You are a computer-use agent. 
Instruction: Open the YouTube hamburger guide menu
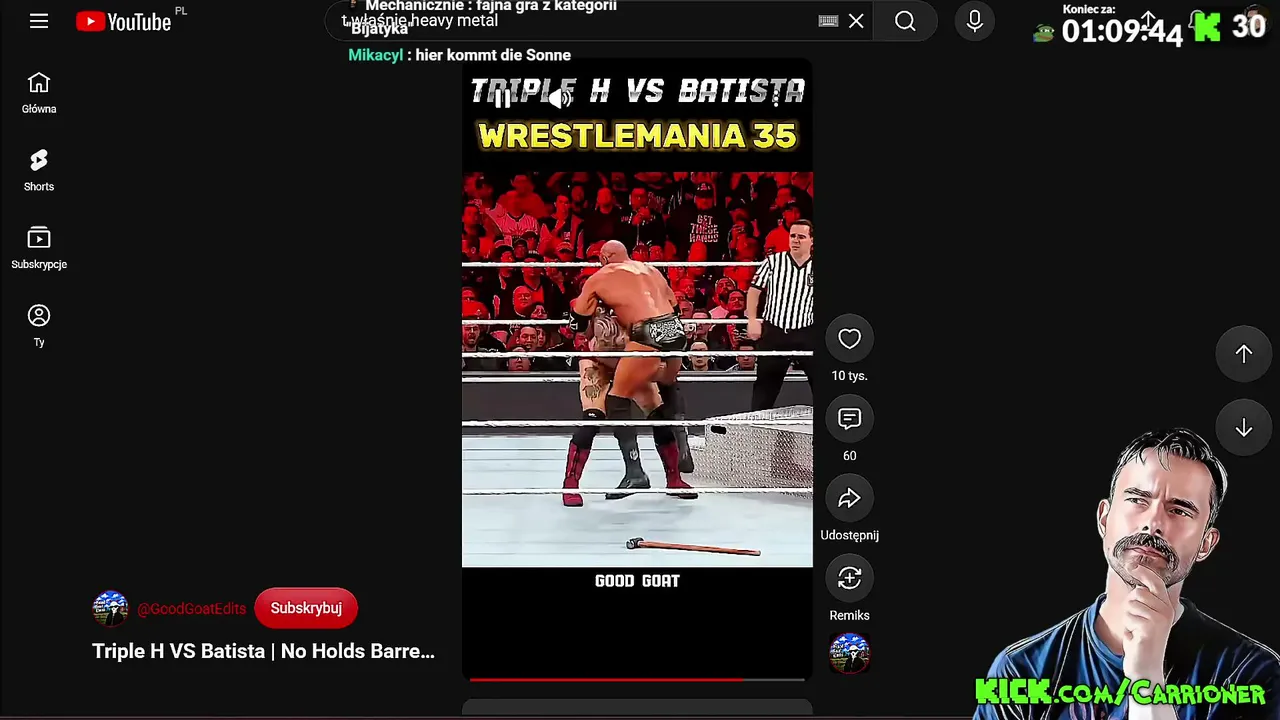tap(39, 21)
